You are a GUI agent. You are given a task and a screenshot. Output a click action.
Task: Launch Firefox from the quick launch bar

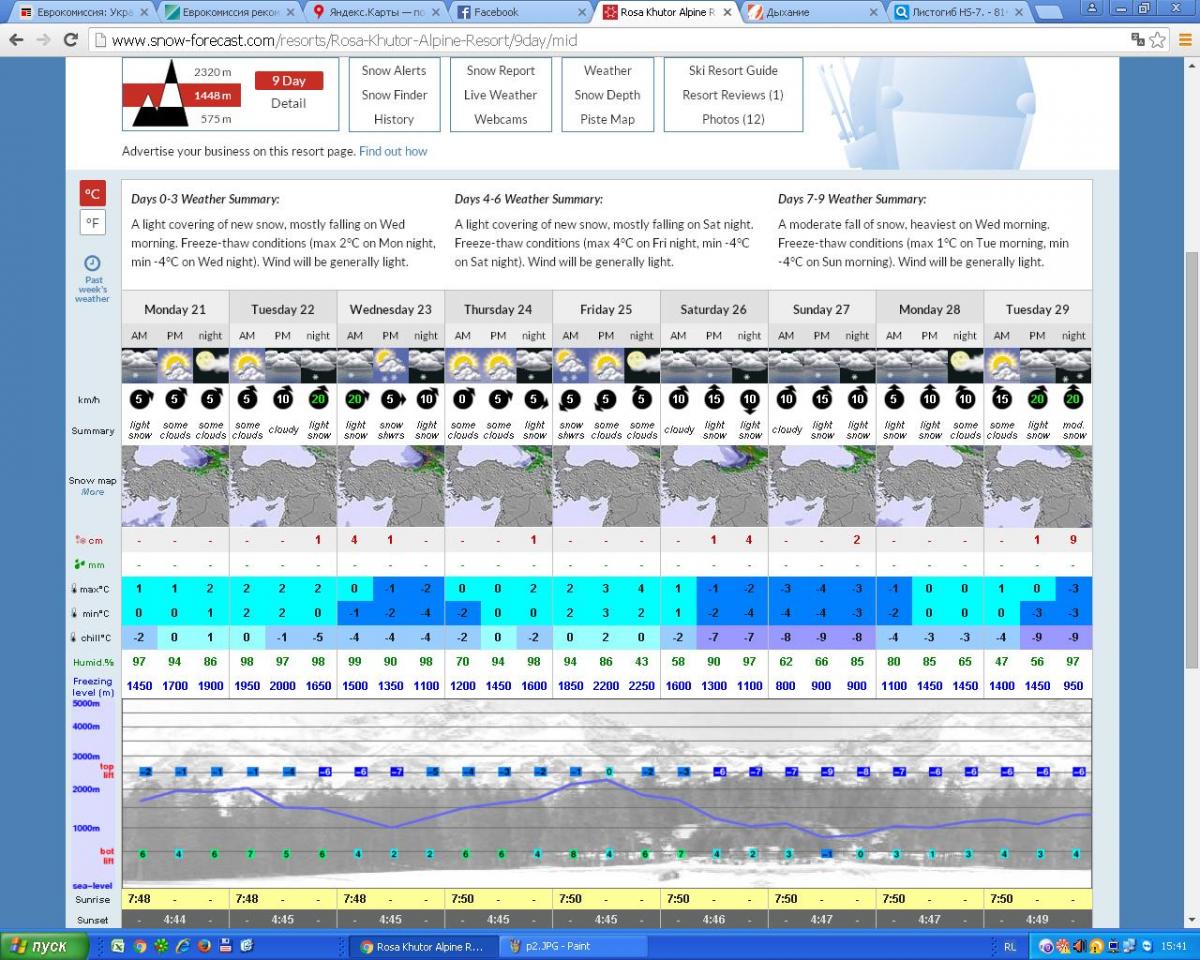pyautogui.click(x=204, y=946)
